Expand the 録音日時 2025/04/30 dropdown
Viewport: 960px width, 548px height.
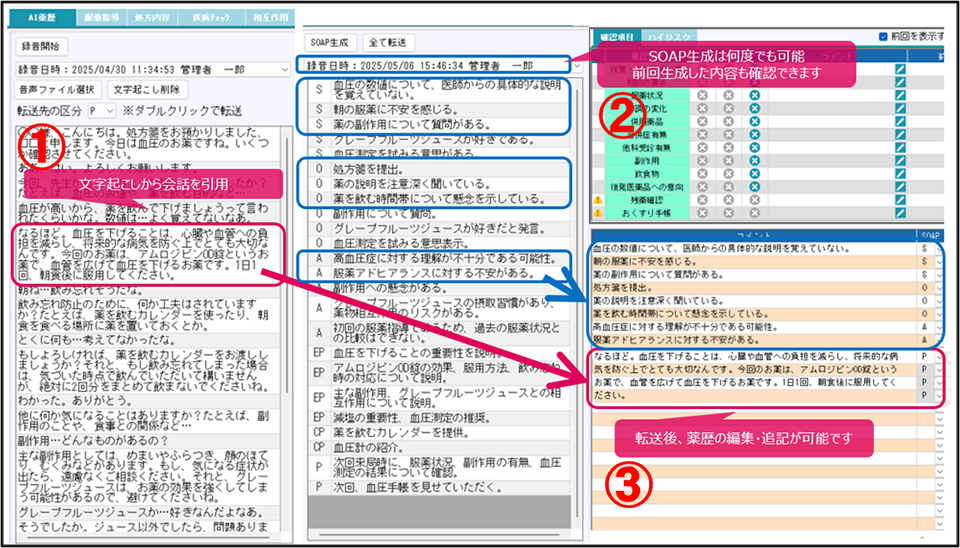click(x=287, y=69)
